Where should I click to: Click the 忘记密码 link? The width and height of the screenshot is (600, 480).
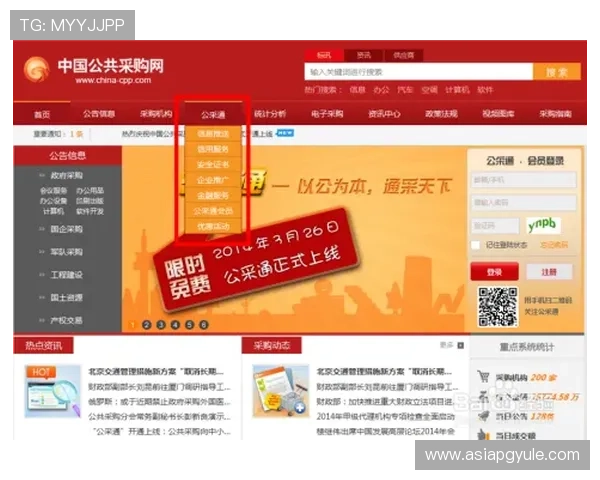pyautogui.click(x=554, y=245)
